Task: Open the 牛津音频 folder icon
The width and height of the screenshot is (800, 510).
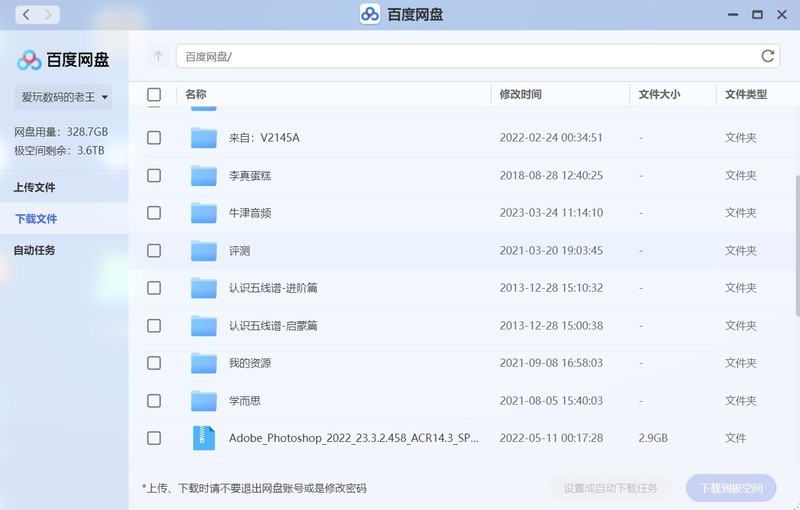Action: [x=204, y=213]
